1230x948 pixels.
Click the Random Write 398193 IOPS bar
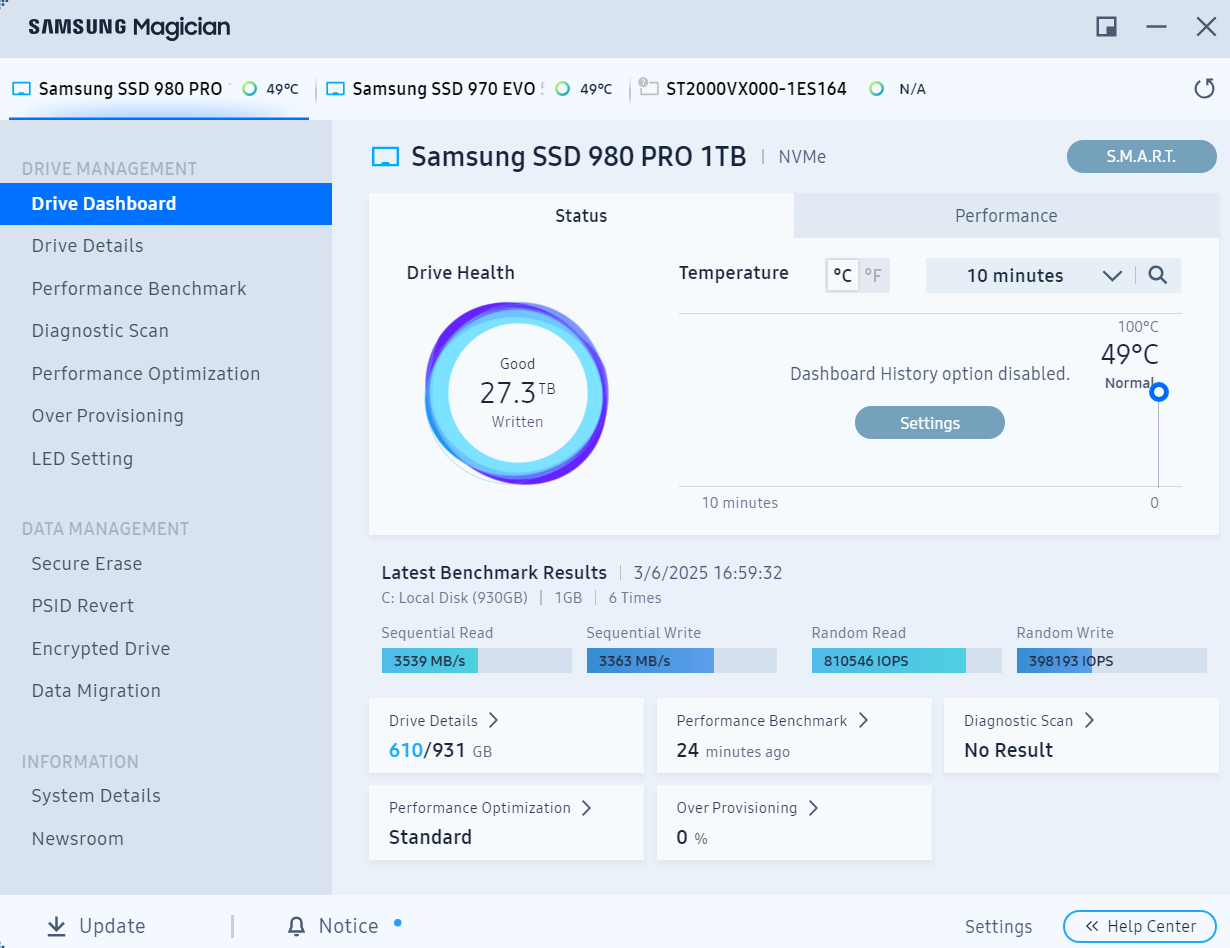coord(1112,661)
